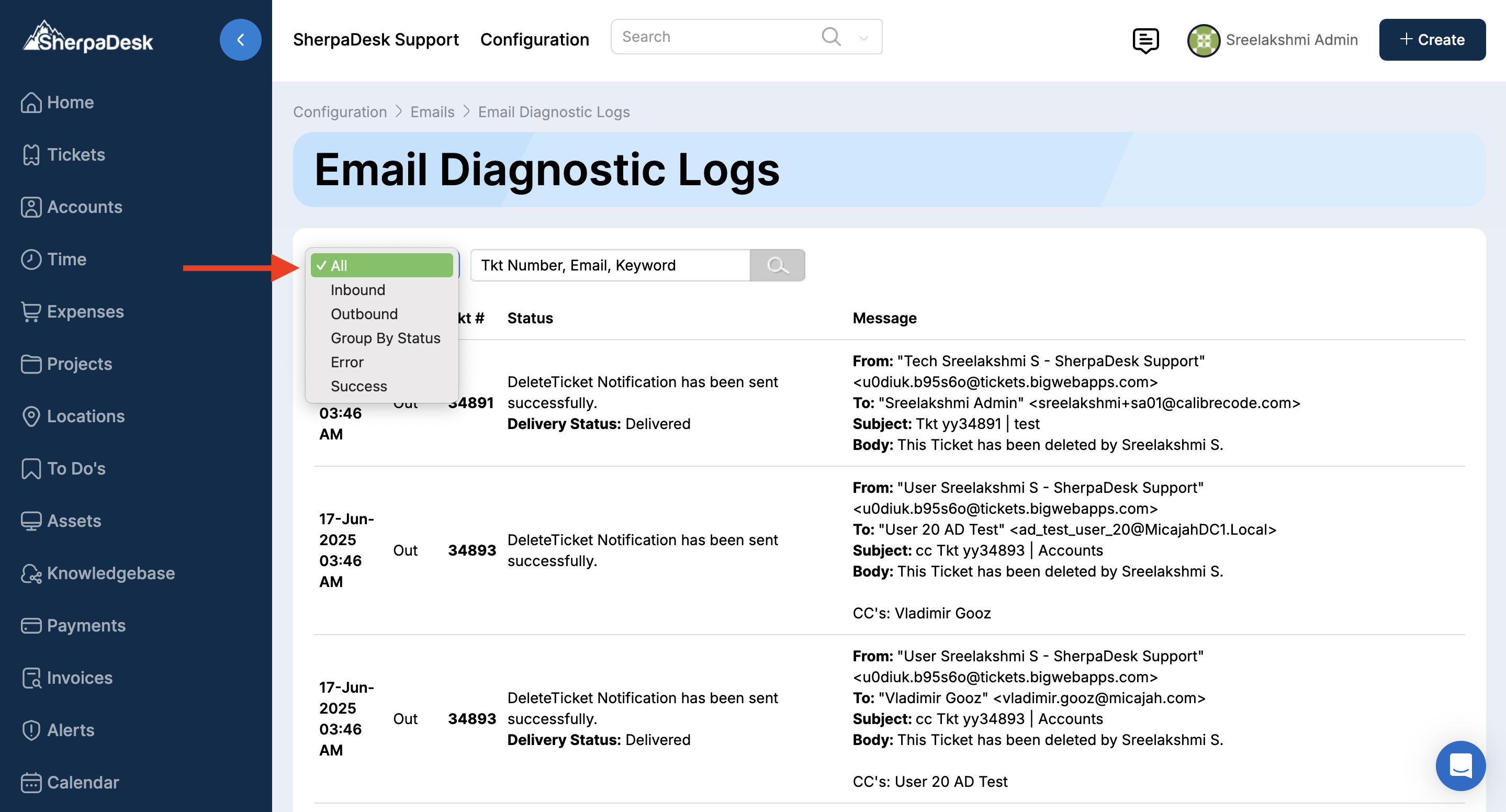Image resolution: width=1506 pixels, height=812 pixels.
Task: Click the Create button
Action: coord(1432,40)
